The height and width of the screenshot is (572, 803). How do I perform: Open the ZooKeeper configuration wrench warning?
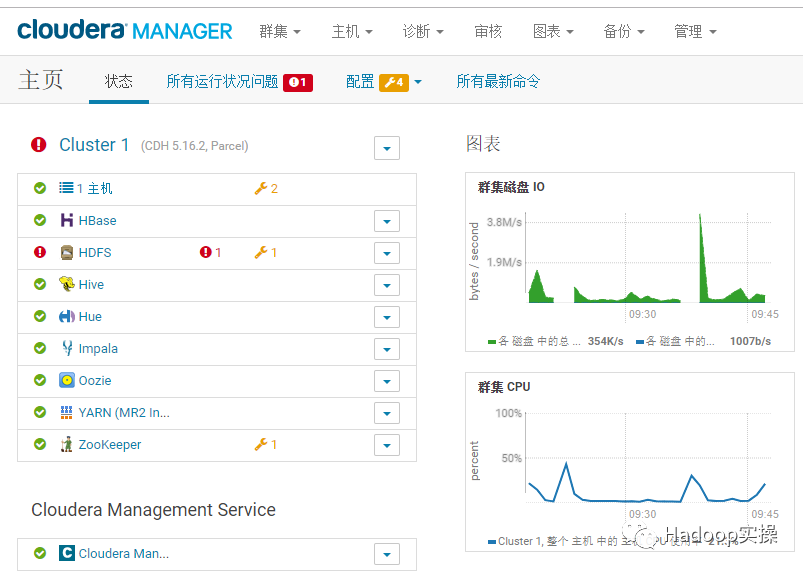266,444
